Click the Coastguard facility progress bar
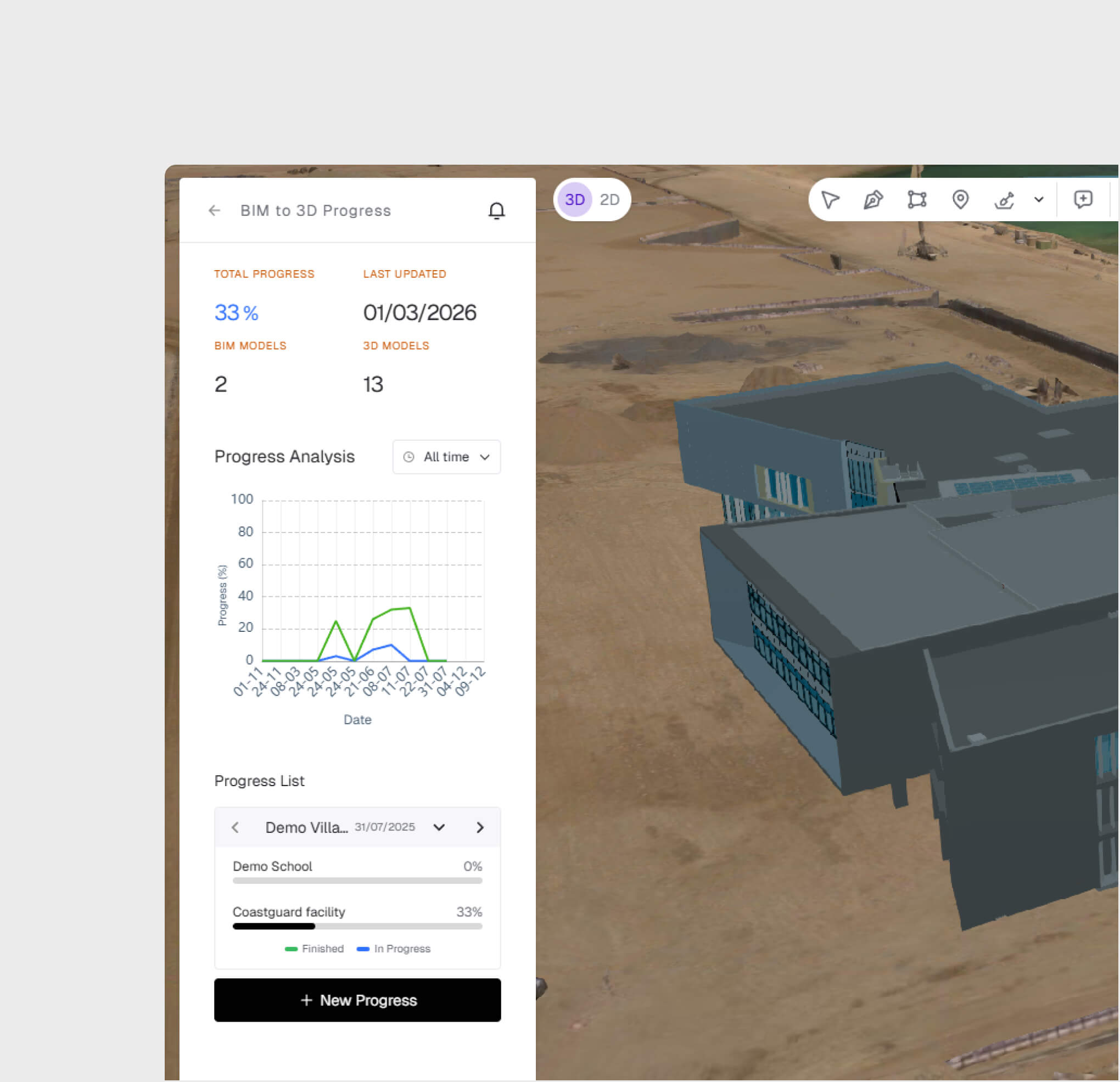 pos(357,927)
